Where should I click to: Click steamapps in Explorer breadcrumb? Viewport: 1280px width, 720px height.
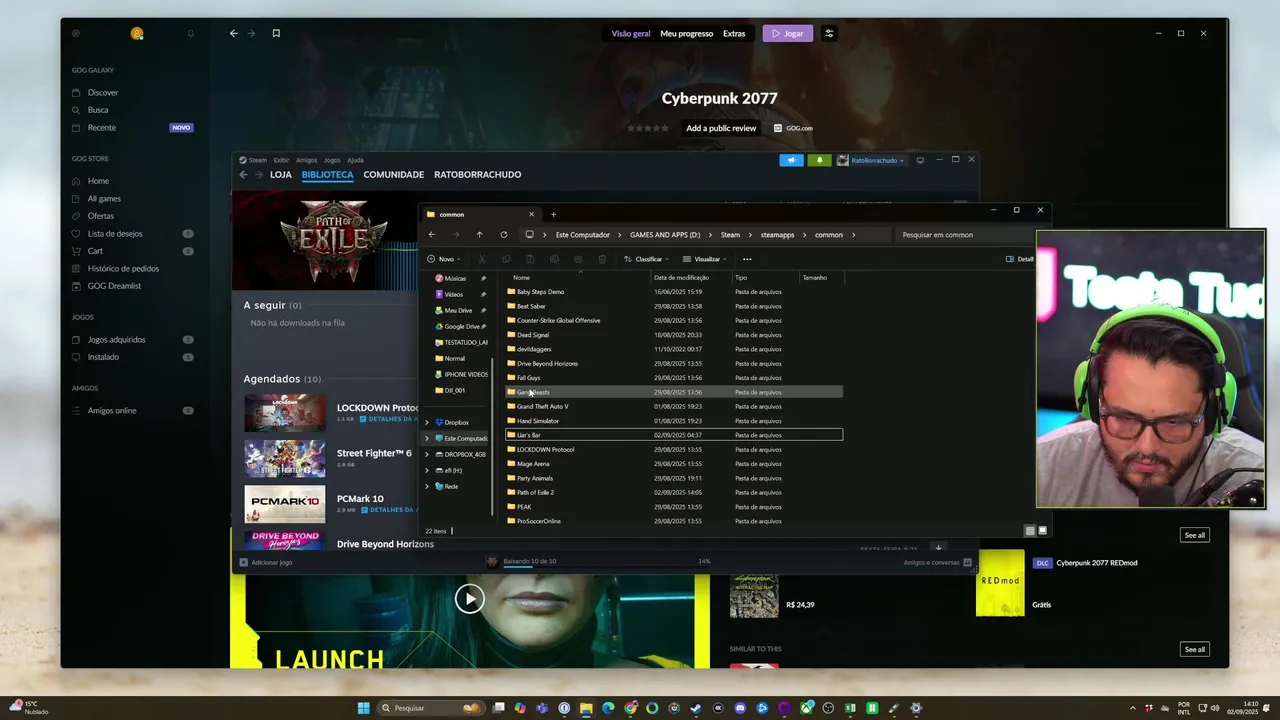coord(777,235)
